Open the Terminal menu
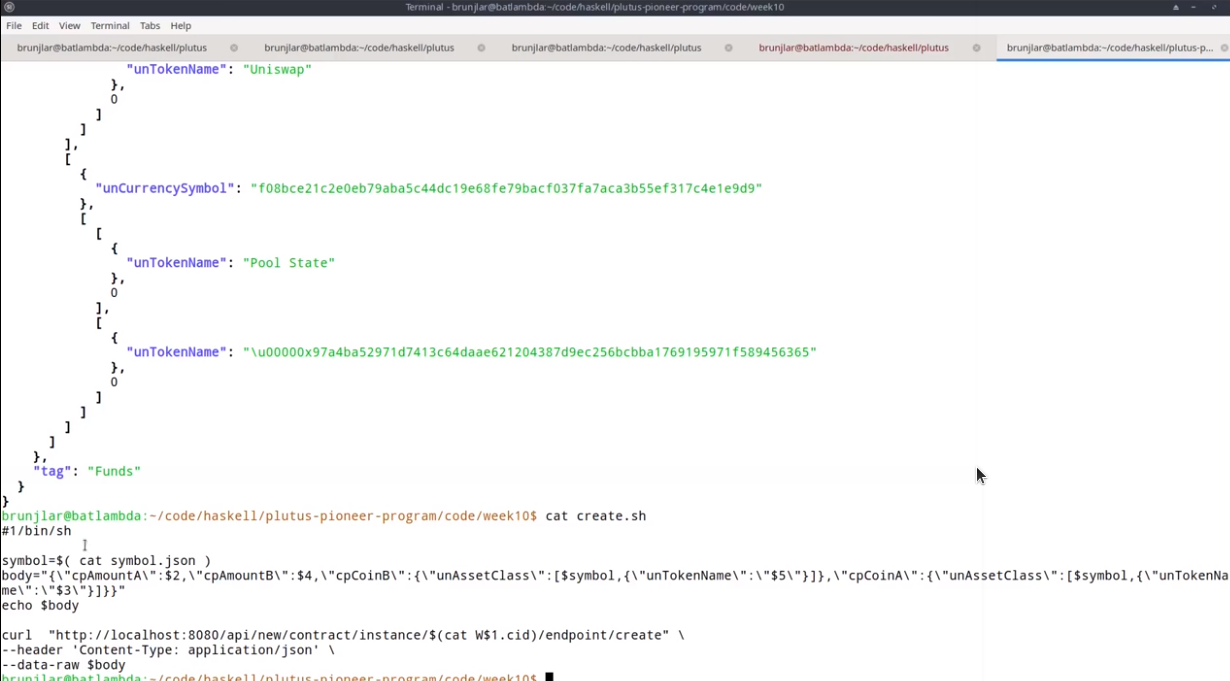The height and width of the screenshot is (681, 1230). click(110, 26)
